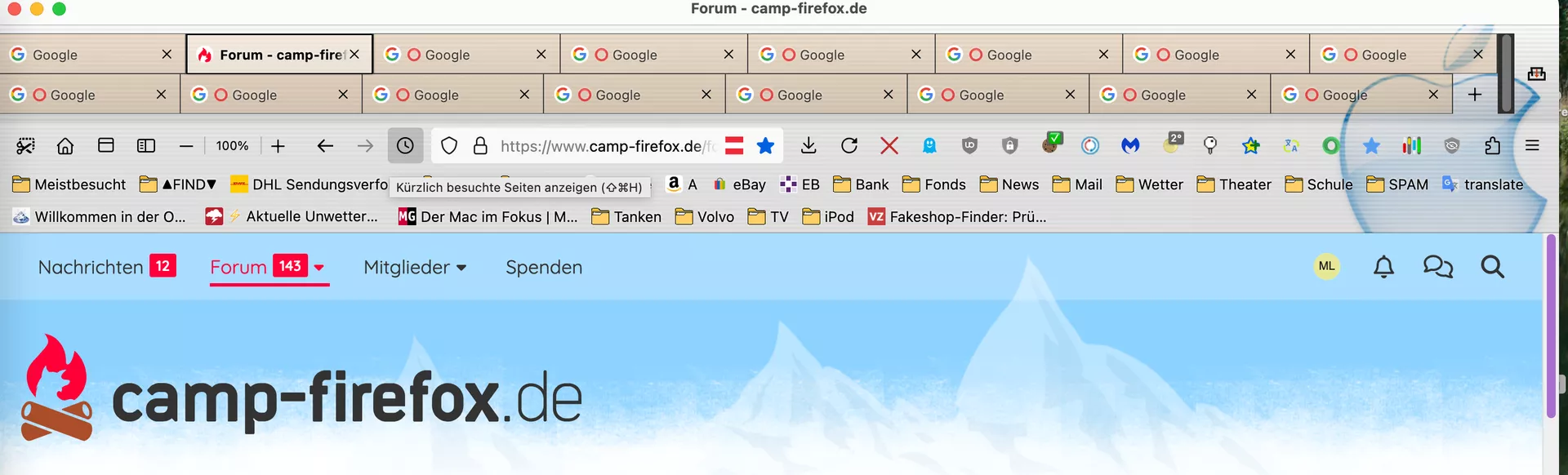Reload the page with circular arrow
This screenshot has height=475, width=1568.
click(x=849, y=146)
